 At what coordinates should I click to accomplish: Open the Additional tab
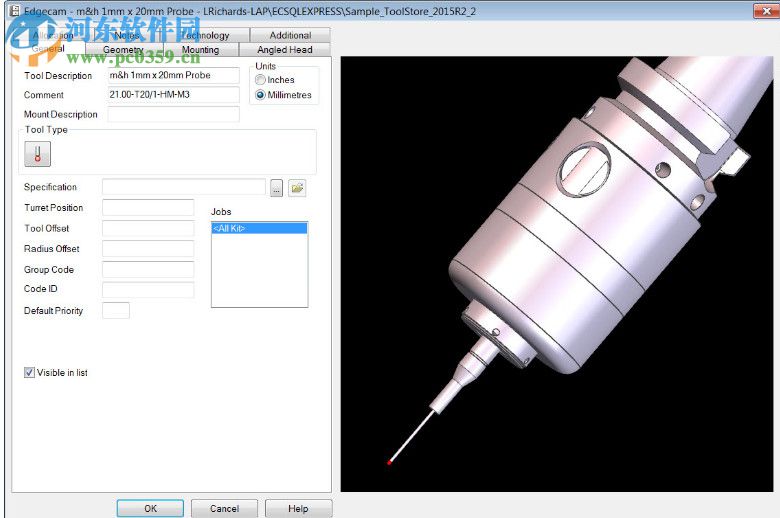pyautogui.click(x=291, y=35)
